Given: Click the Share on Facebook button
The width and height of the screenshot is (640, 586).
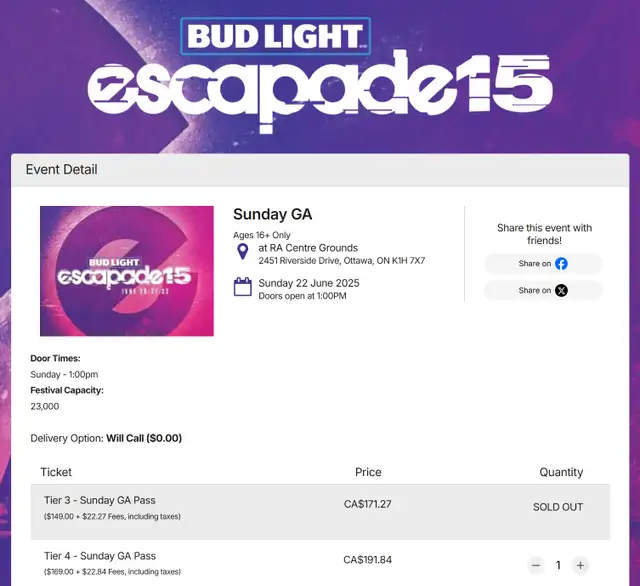Looking at the screenshot, I should click(543, 264).
